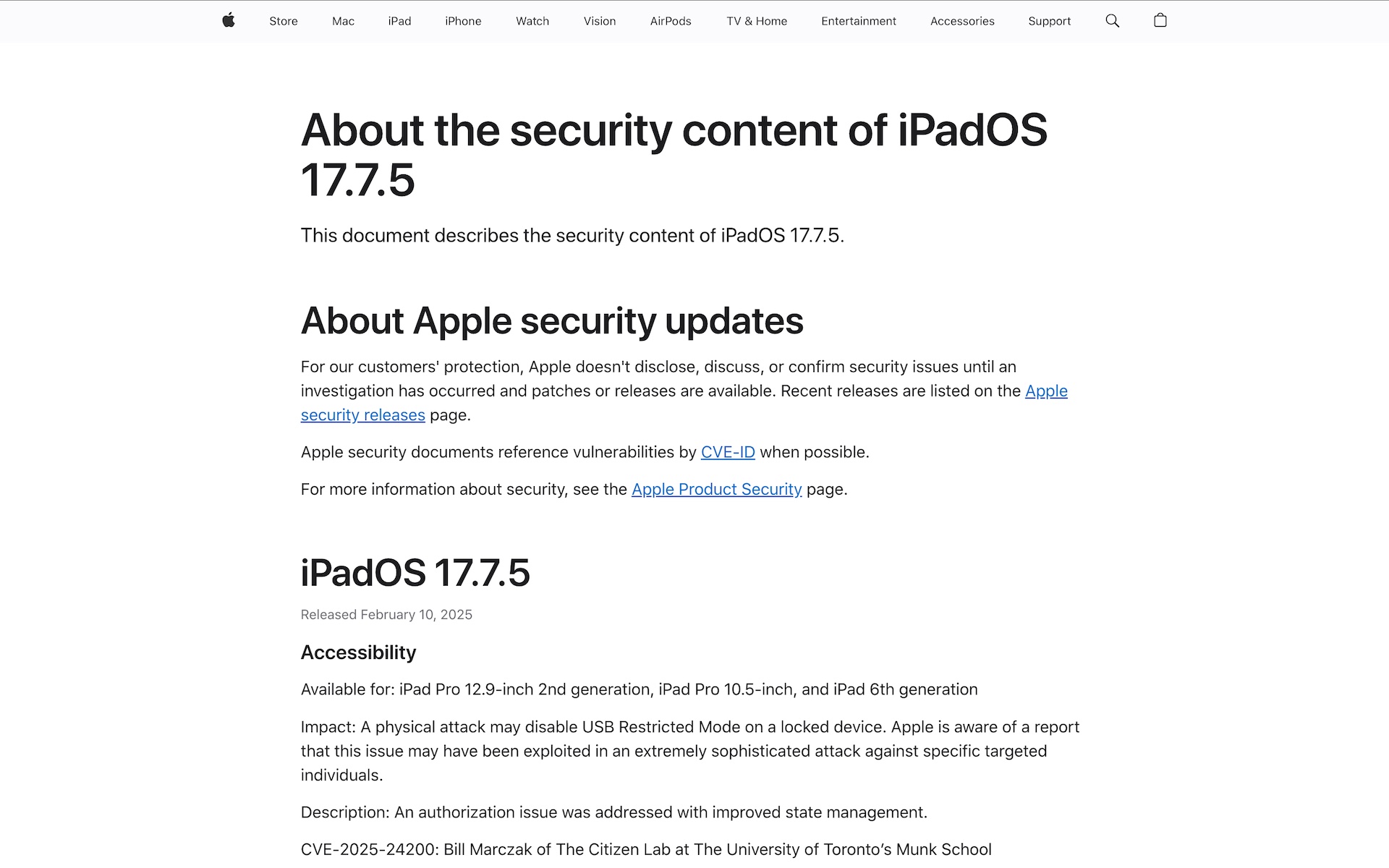This screenshot has width=1389, height=868.
Task: Open the shopping bag icon
Action: click(x=1160, y=21)
